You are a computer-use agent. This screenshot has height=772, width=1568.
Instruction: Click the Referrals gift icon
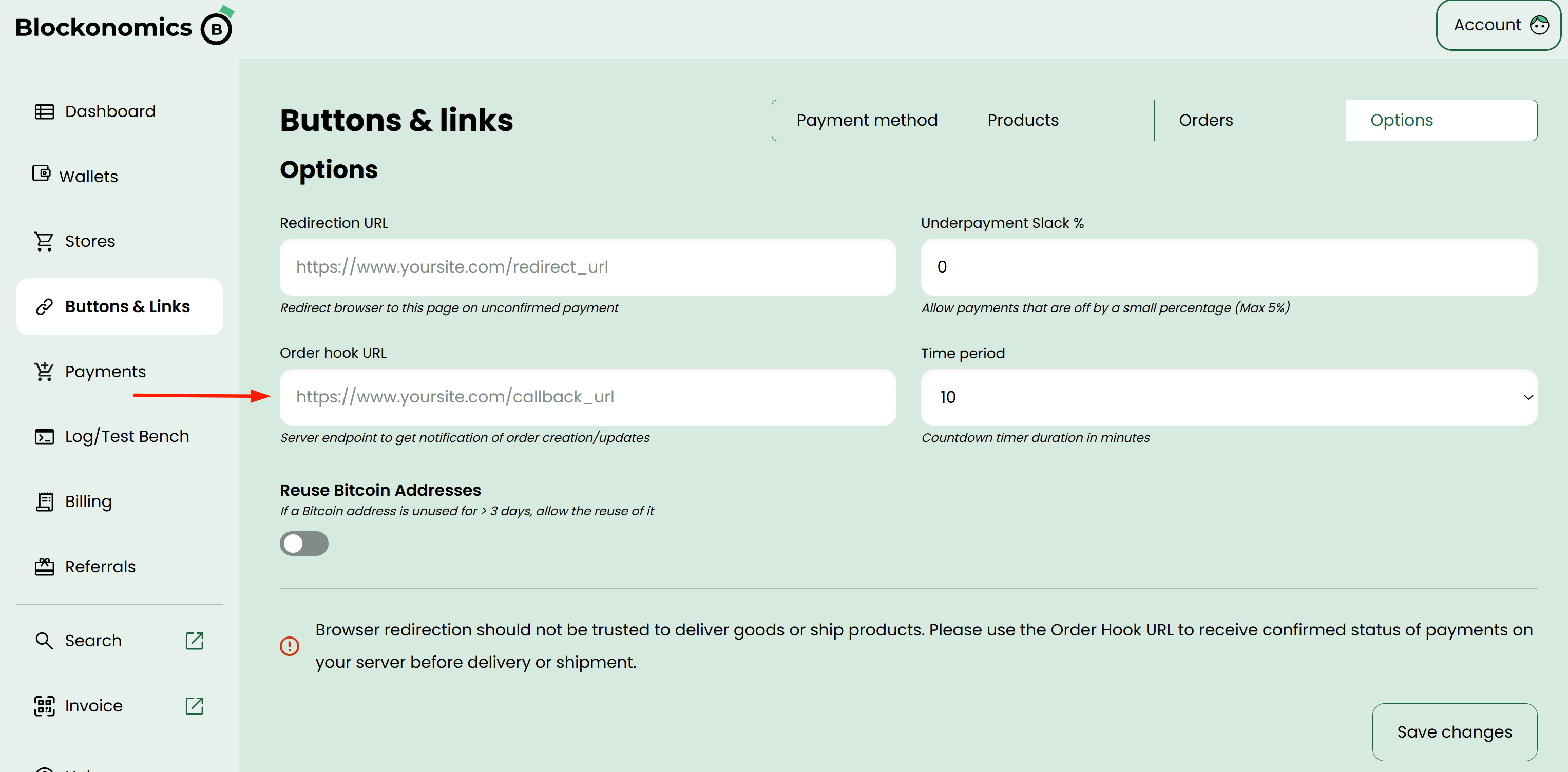tap(44, 567)
